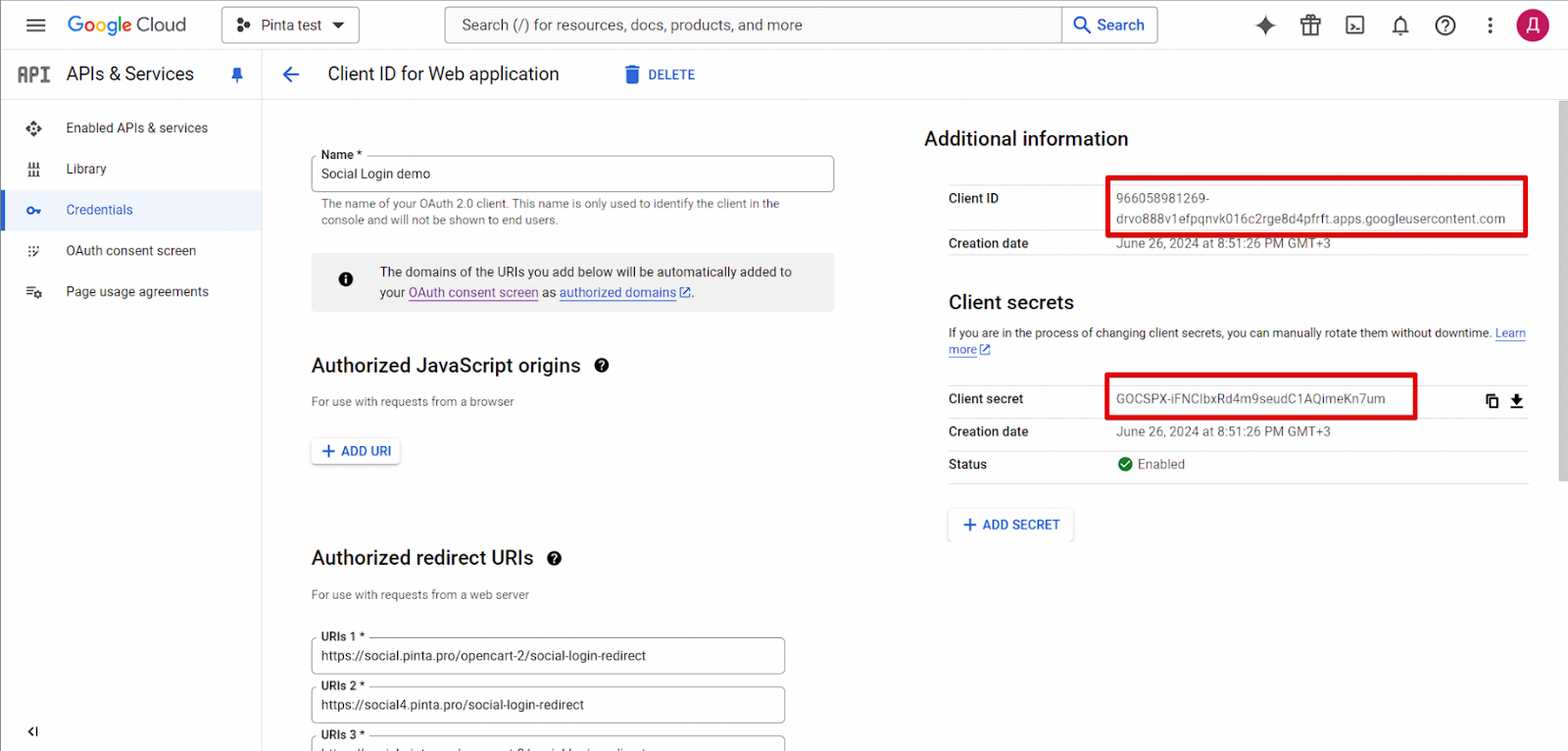
Task: Click the Client secrets heading
Action: pyautogui.click(x=1011, y=303)
